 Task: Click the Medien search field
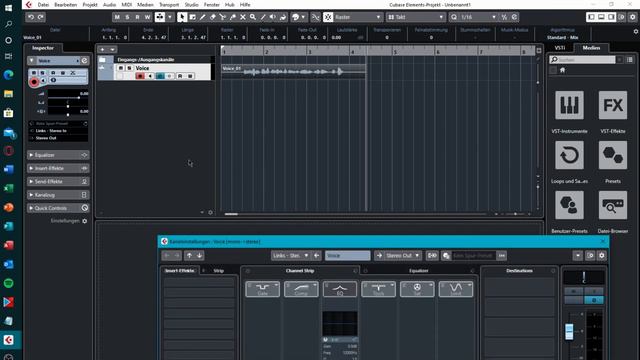click(582, 60)
